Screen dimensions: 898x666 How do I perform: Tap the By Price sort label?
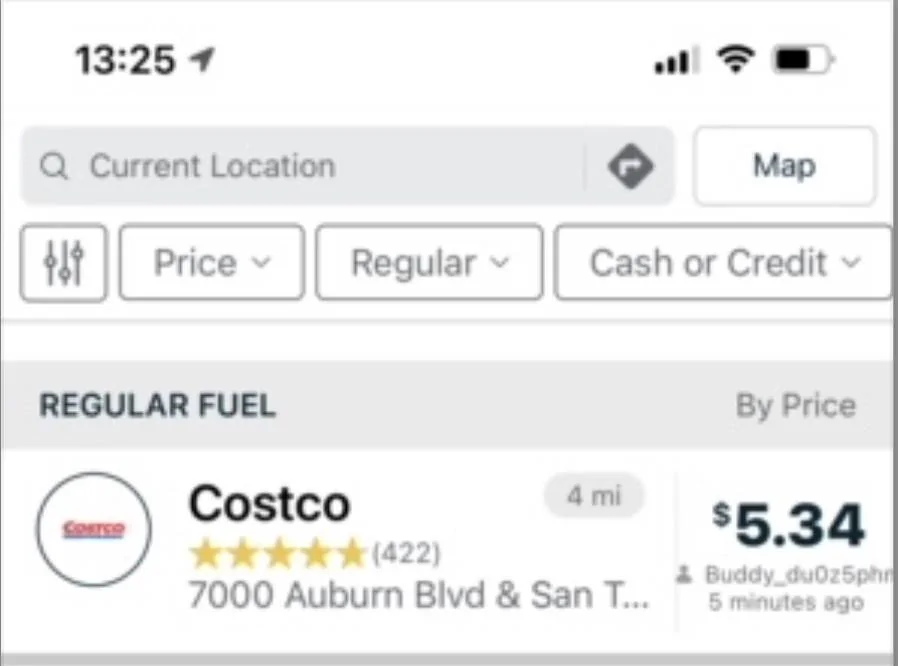(795, 405)
